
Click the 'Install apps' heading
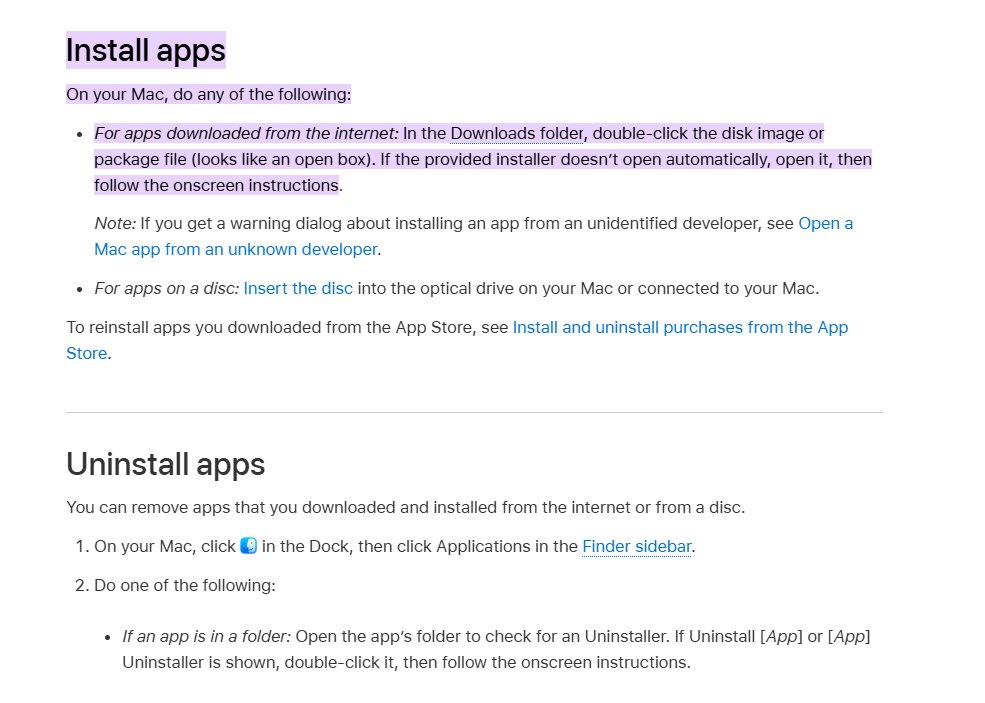[x=146, y=50]
